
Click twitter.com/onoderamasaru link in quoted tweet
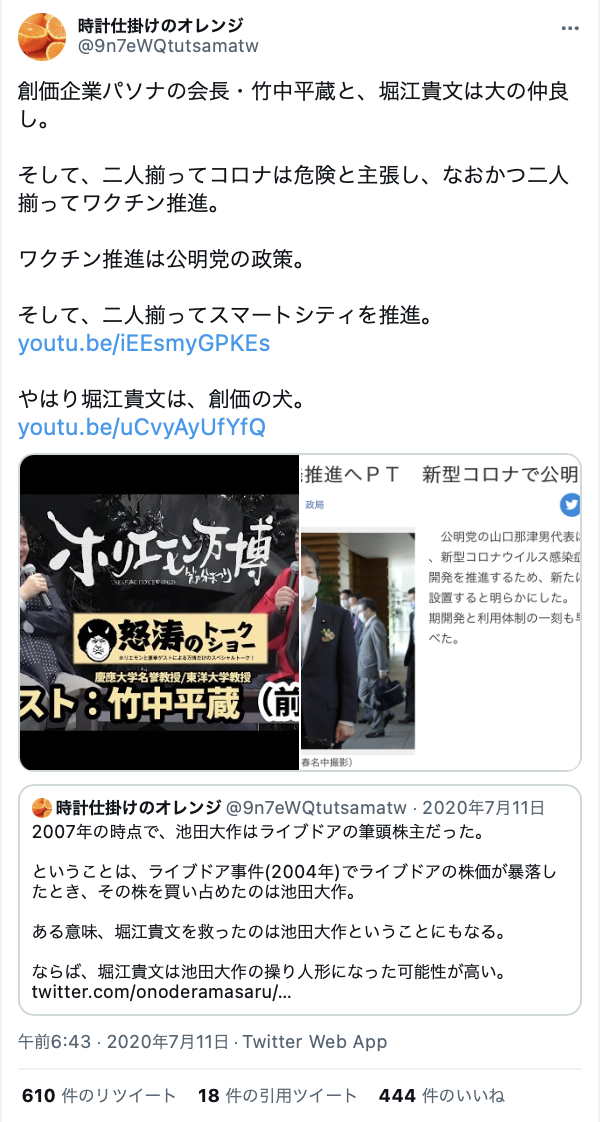point(162,992)
